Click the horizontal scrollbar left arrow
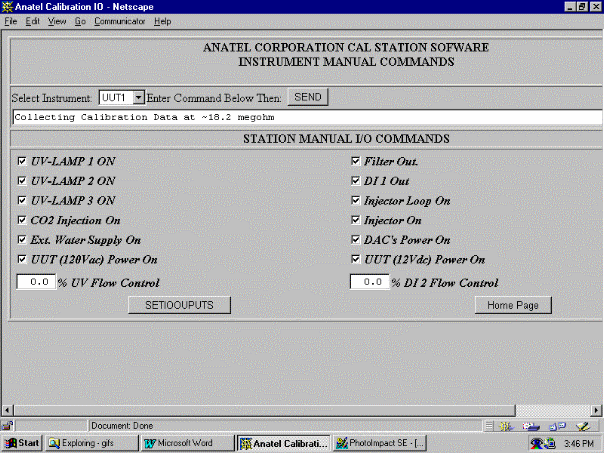 coord(8,410)
